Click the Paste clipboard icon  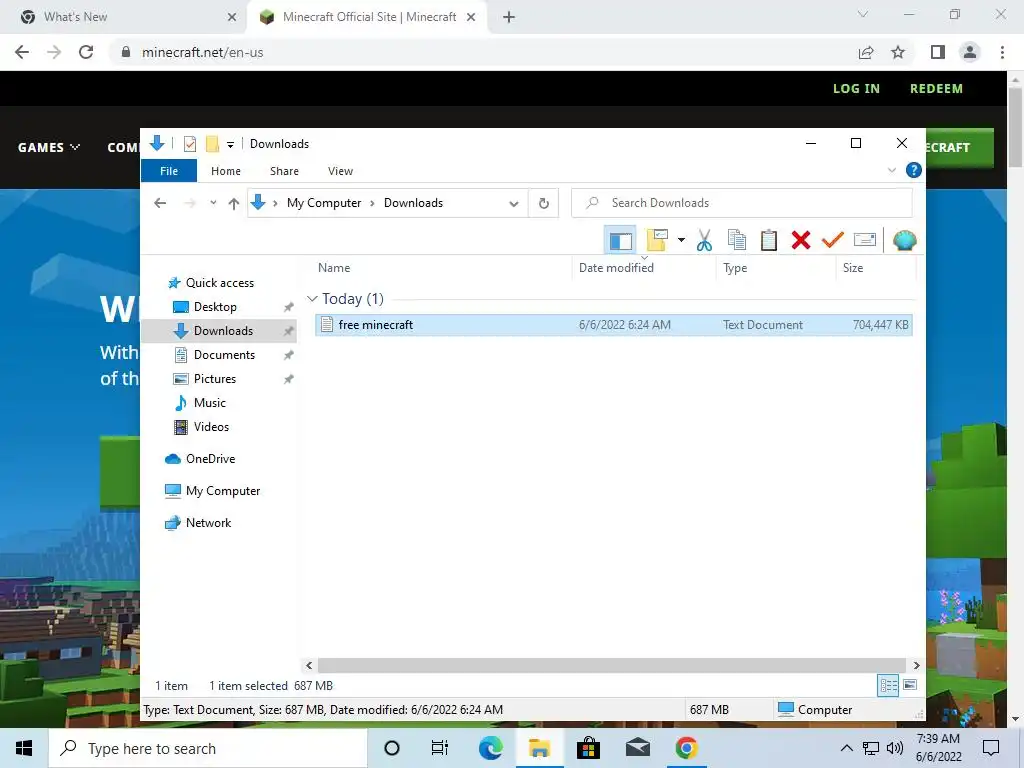coord(769,240)
